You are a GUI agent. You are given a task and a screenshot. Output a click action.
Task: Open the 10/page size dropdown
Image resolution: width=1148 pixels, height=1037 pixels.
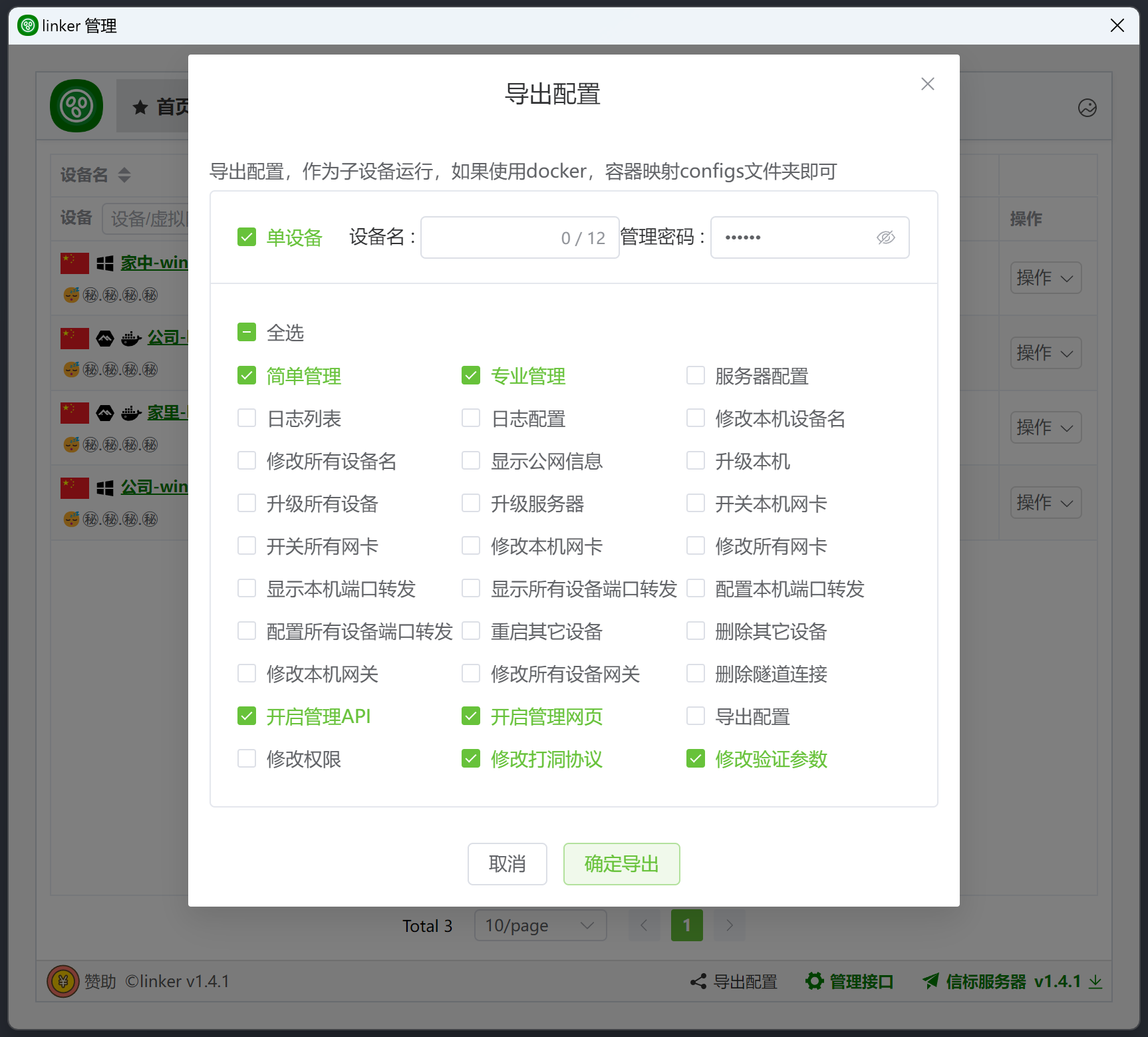point(539,925)
